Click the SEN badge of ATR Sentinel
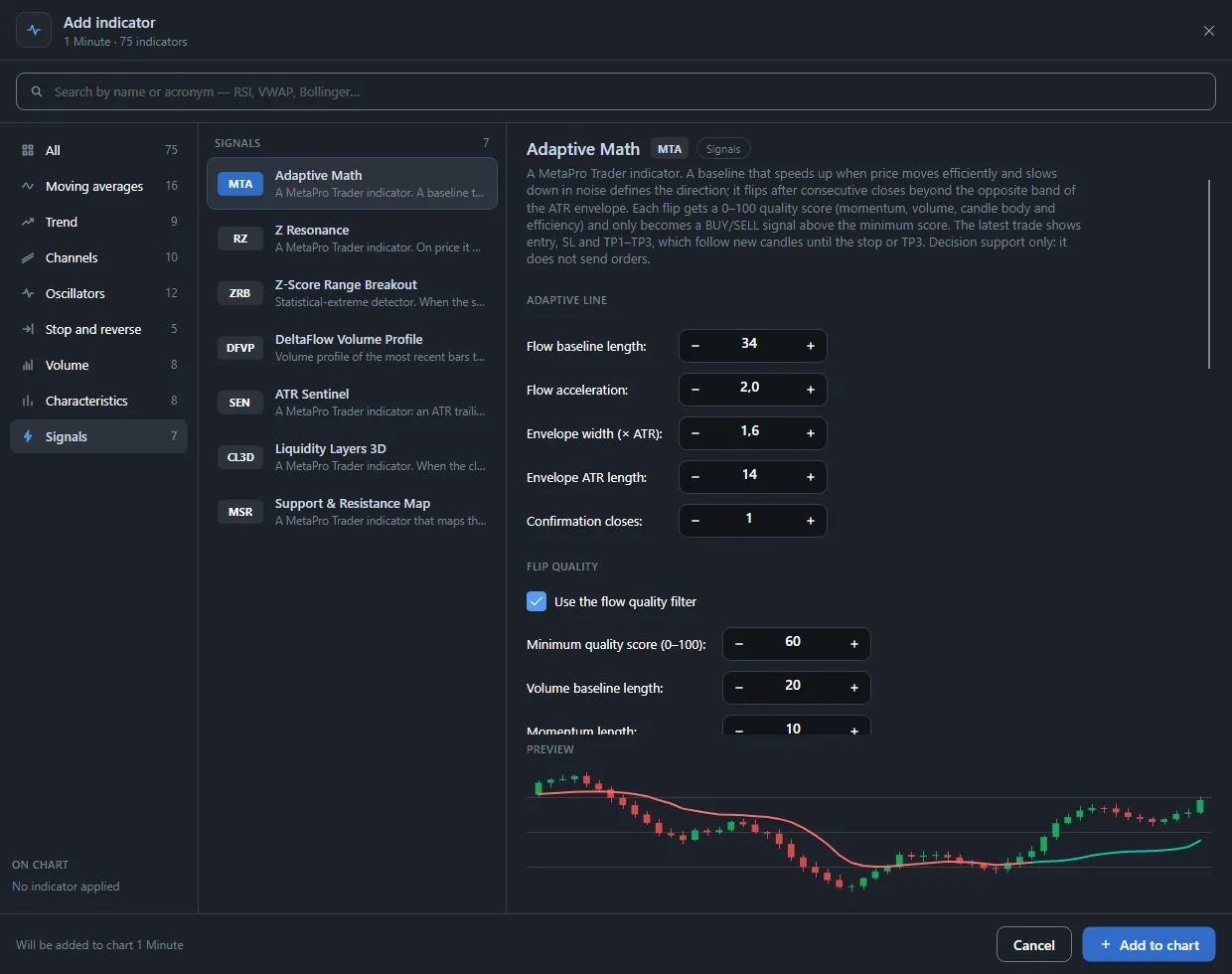This screenshot has width=1232, height=974. [x=240, y=403]
